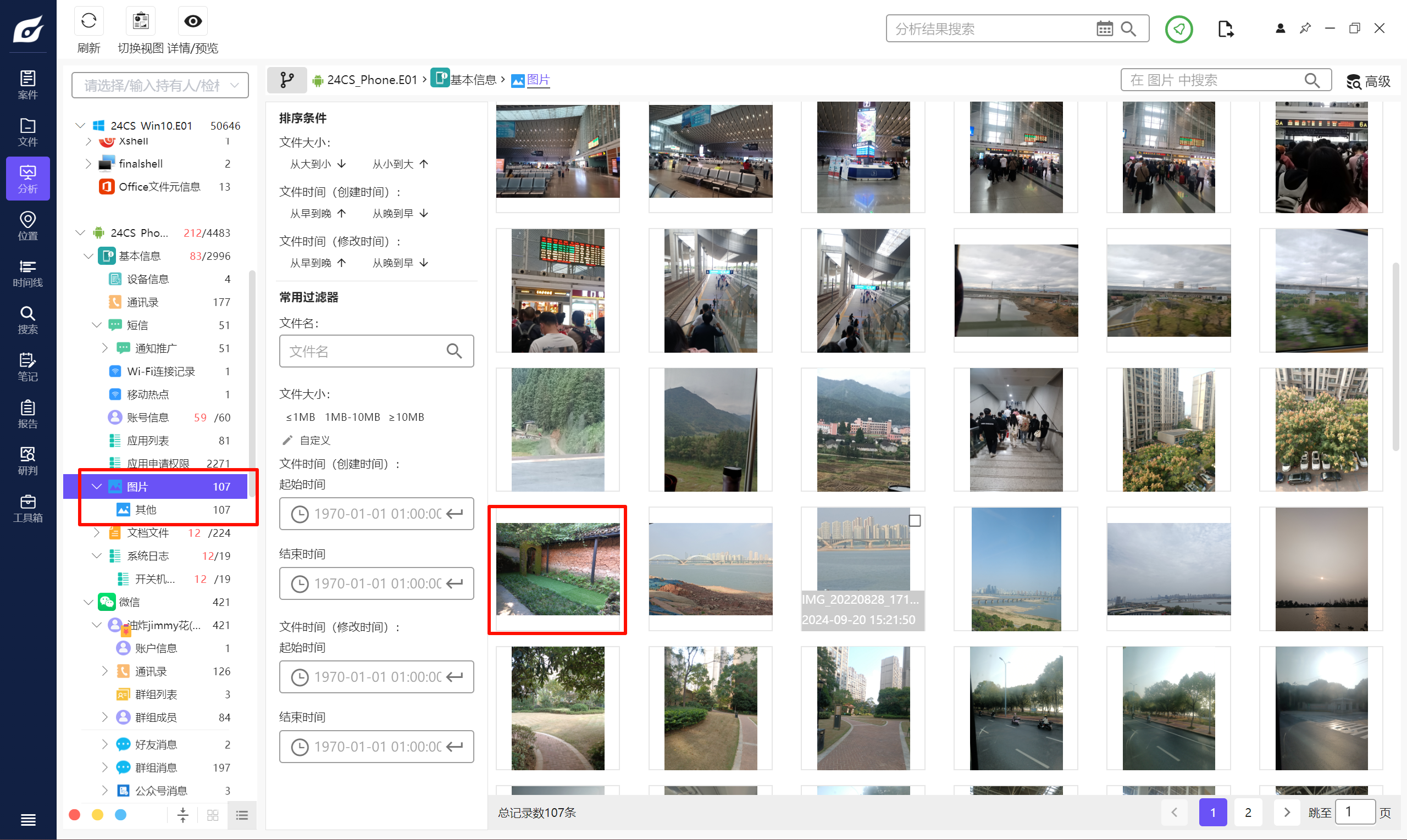Click the red color tag dot
The image size is (1407, 840).
[x=74, y=815]
